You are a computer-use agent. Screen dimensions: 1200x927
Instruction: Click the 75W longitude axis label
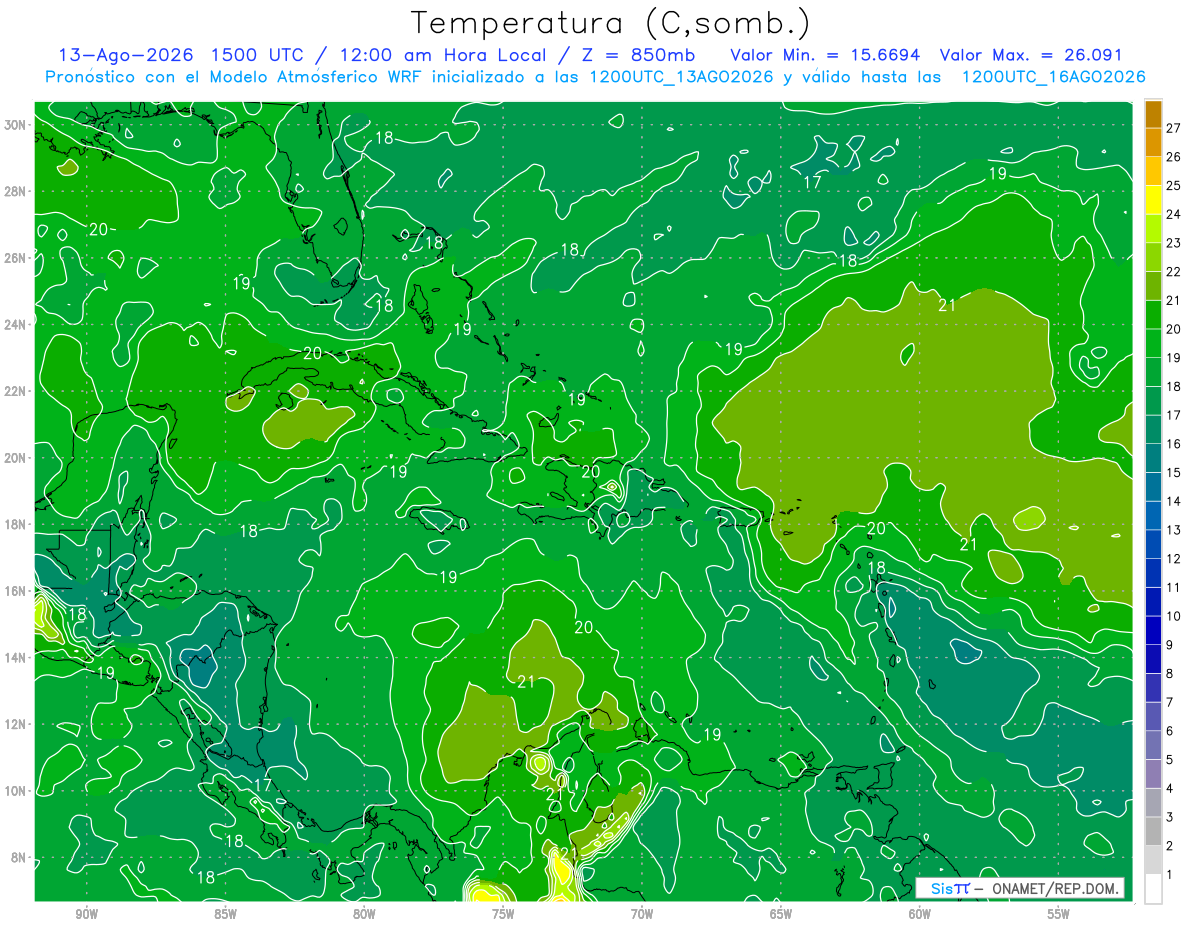pyautogui.click(x=503, y=914)
